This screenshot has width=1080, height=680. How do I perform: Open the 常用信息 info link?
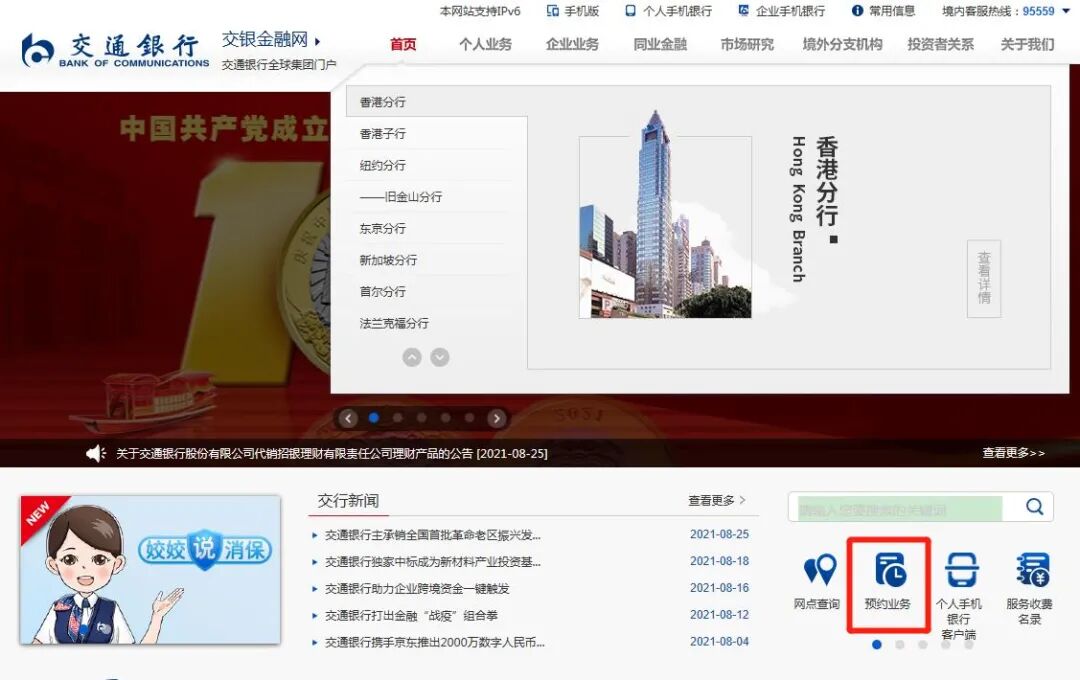(883, 11)
